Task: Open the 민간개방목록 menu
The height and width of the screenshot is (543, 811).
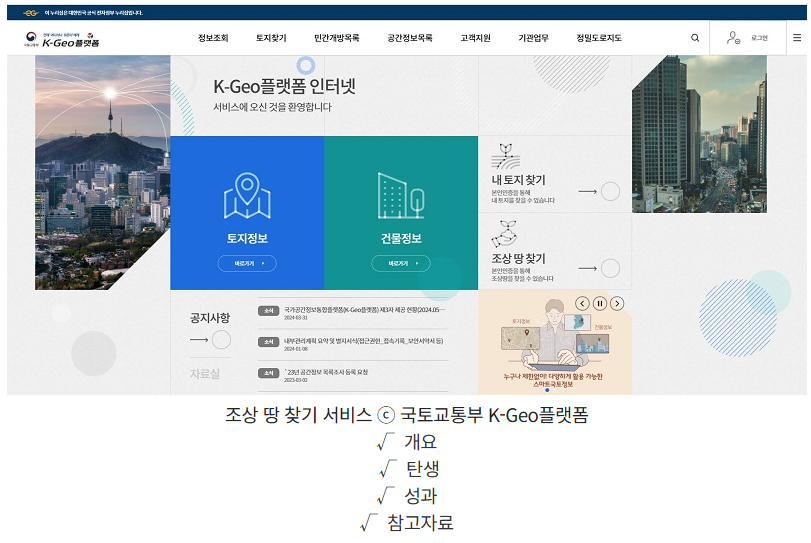Action: (337, 38)
